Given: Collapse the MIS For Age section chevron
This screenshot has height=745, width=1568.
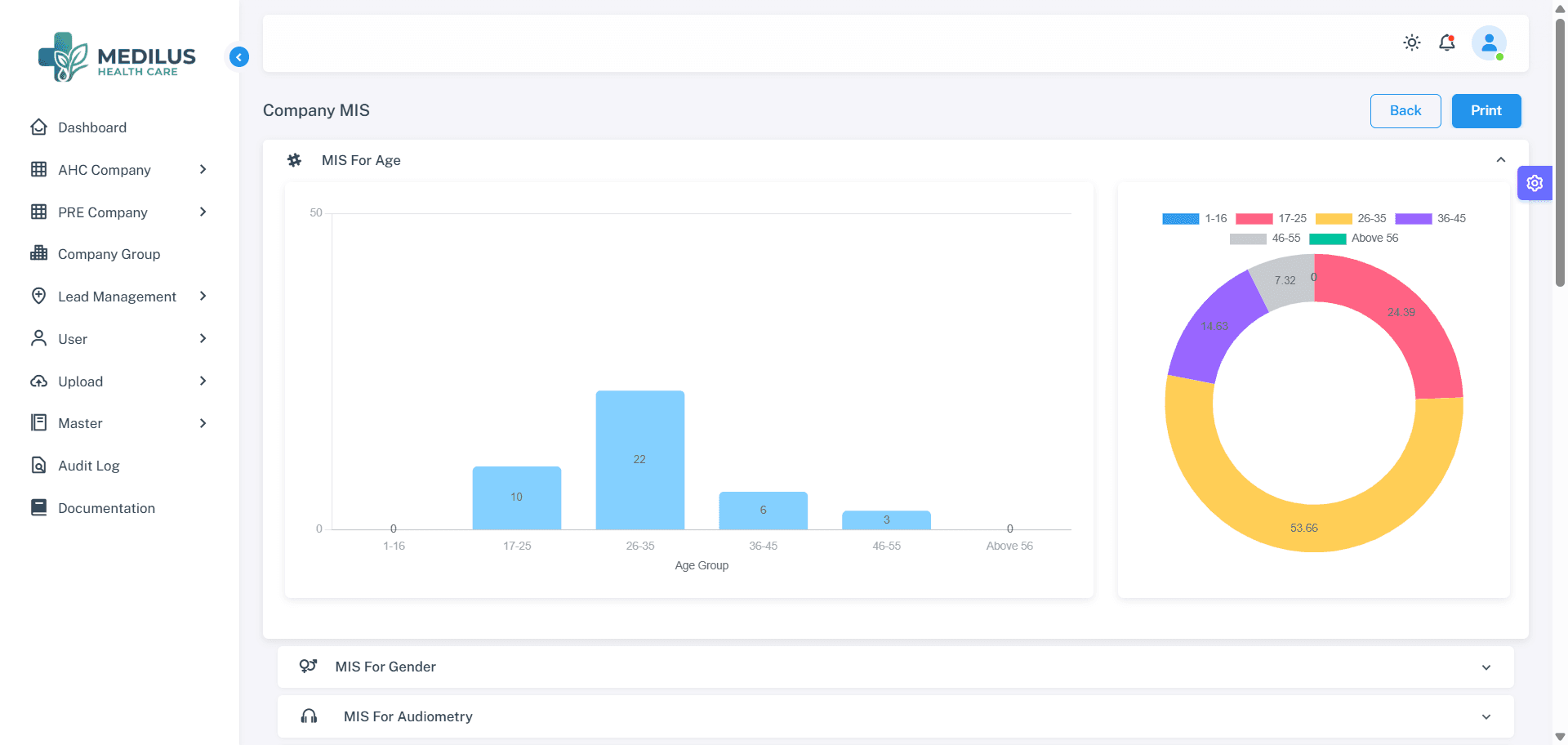Looking at the screenshot, I should click(1501, 160).
